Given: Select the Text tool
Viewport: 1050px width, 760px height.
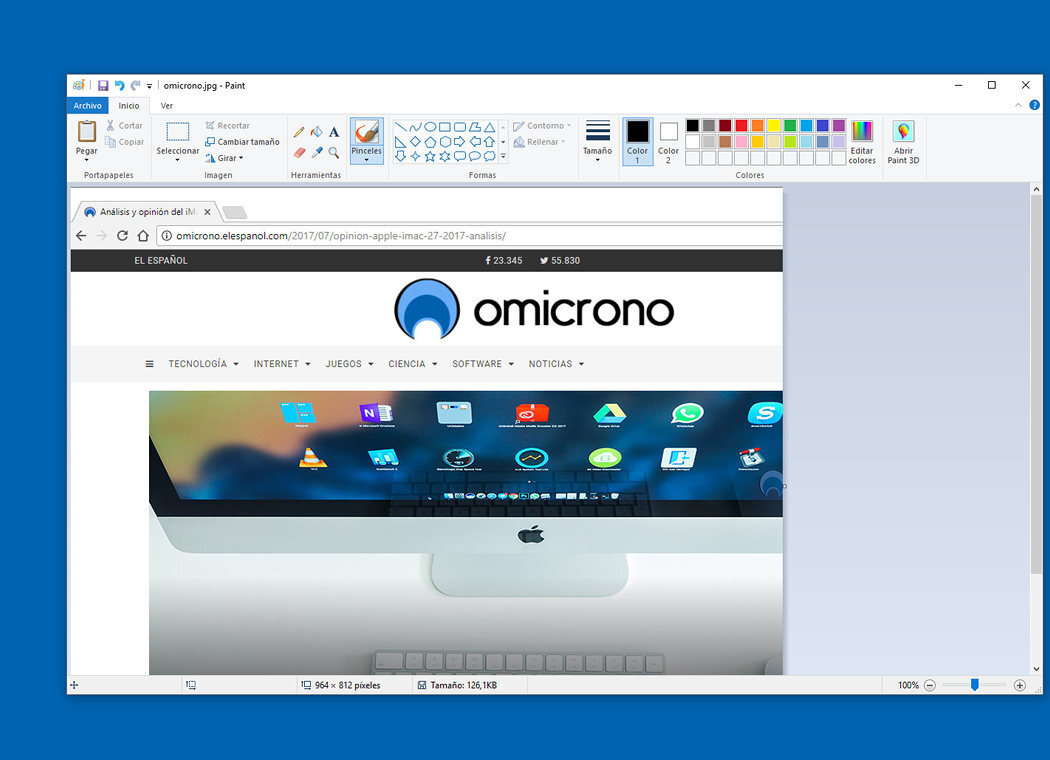Looking at the screenshot, I should click(x=334, y=132).
